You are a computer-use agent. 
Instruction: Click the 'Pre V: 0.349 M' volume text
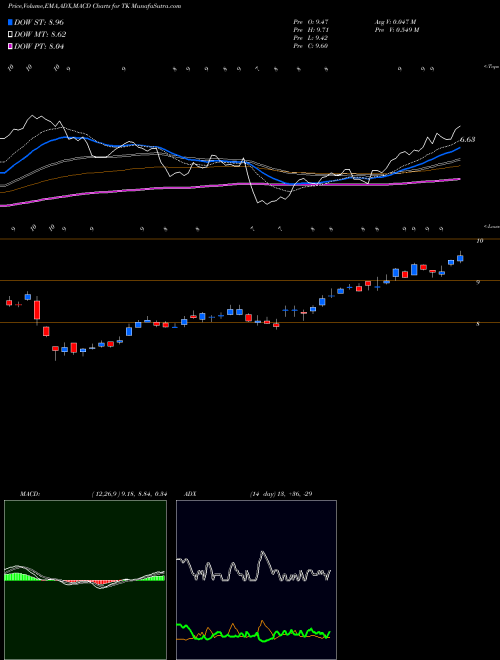(x=396, y=30)
